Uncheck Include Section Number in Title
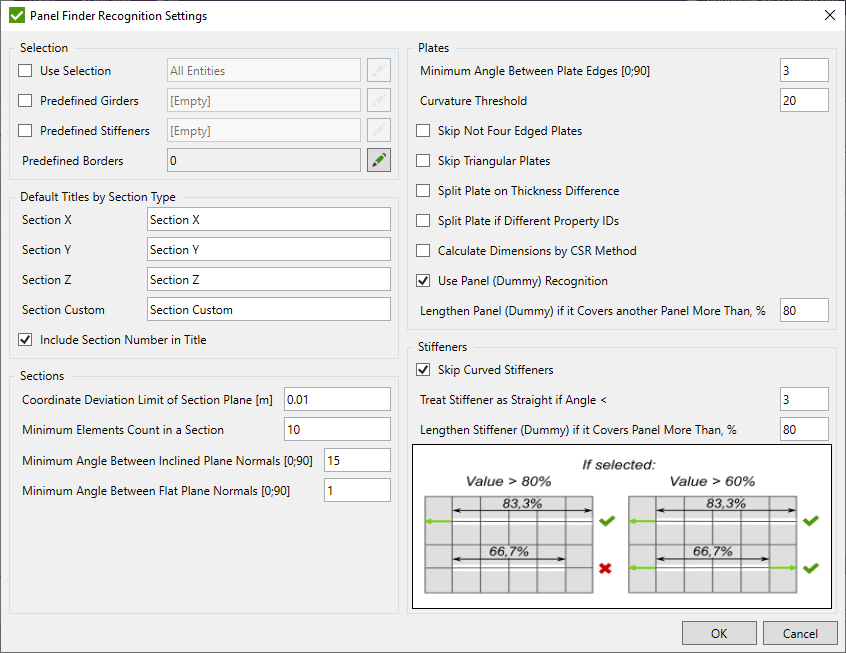The width and height of the screenshot is (846, 653). click(x=25, y=339)
